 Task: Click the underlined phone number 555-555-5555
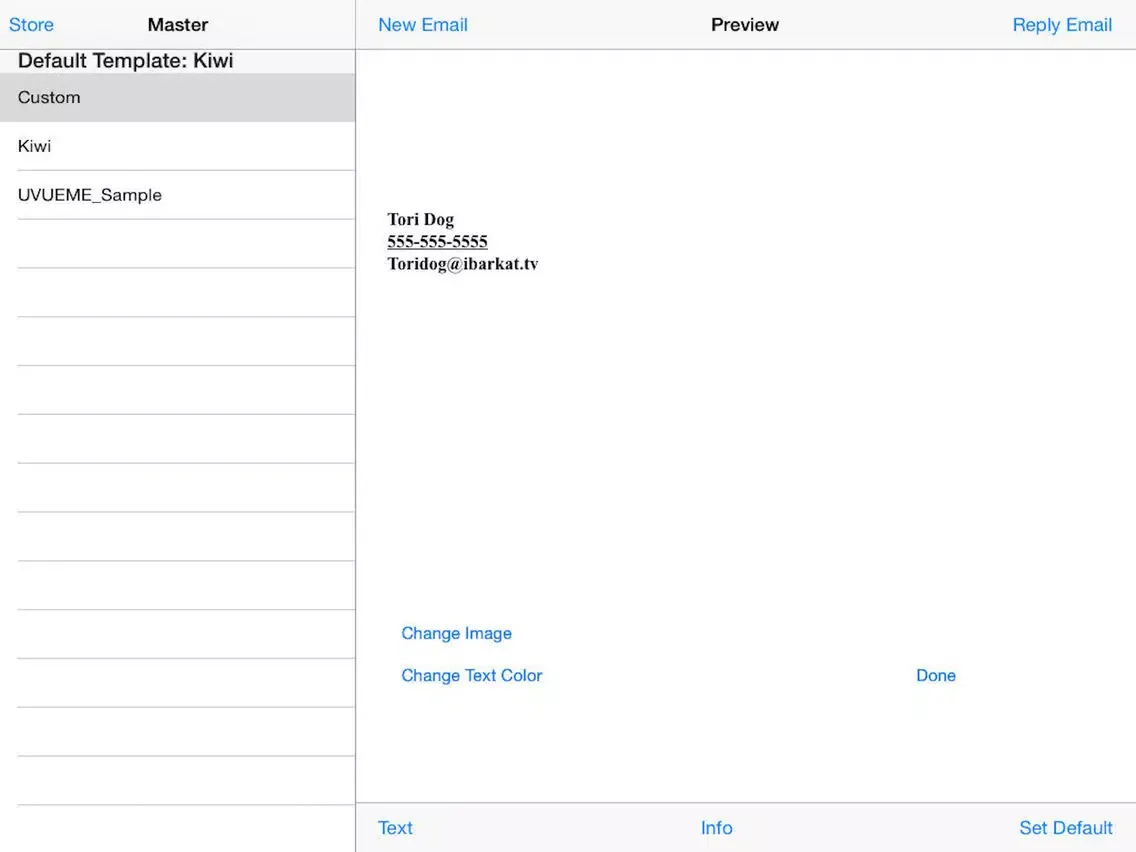point(437,242)
